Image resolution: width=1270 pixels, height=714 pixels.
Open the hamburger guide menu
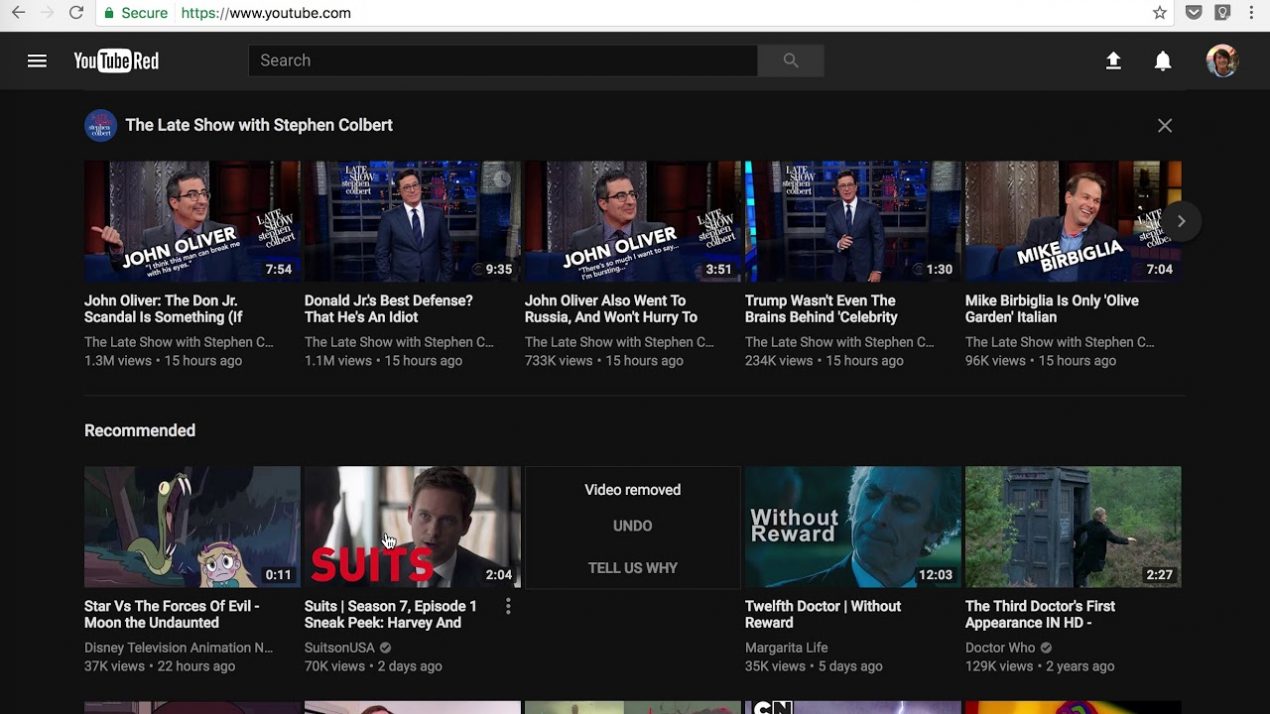37,61
